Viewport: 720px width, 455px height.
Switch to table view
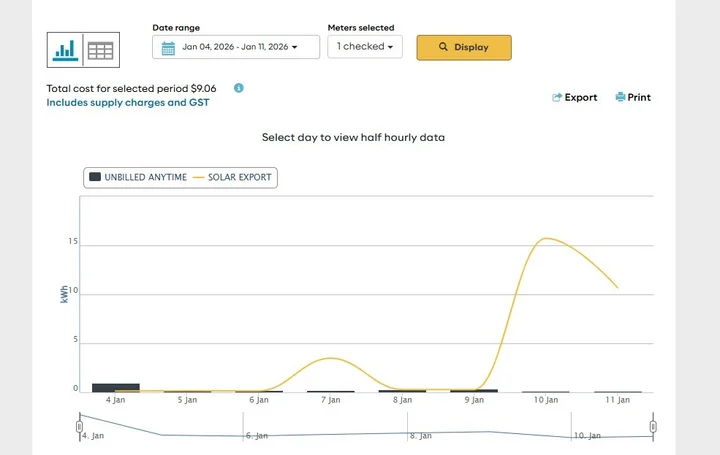click(x=101, y=49)
